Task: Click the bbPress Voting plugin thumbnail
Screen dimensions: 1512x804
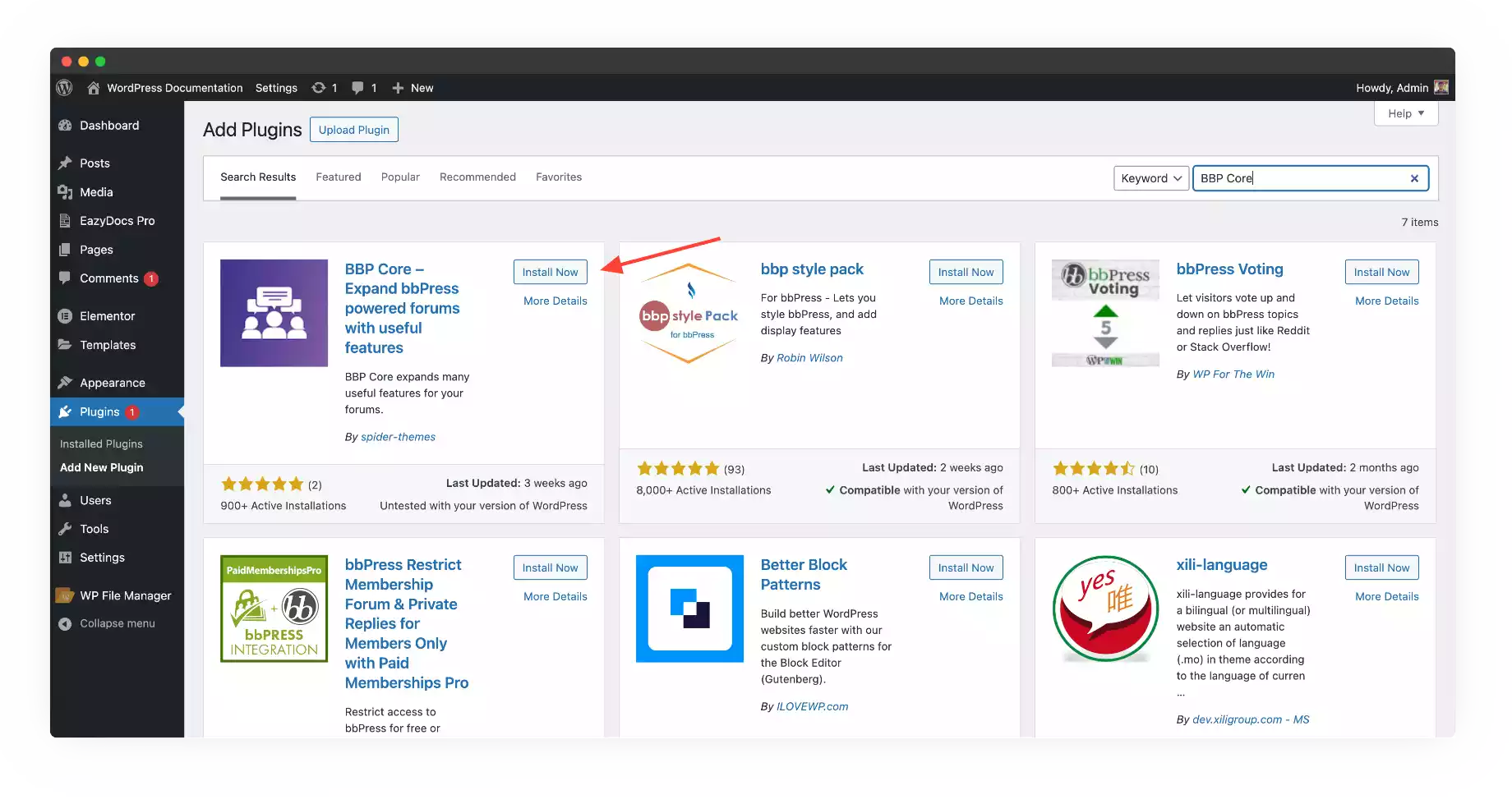Action: [1105, 313]
